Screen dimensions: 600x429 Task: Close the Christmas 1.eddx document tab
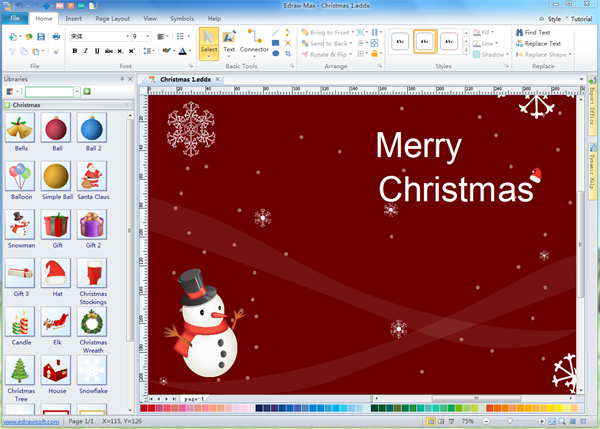pyautogui.click(x=217, y=79)
